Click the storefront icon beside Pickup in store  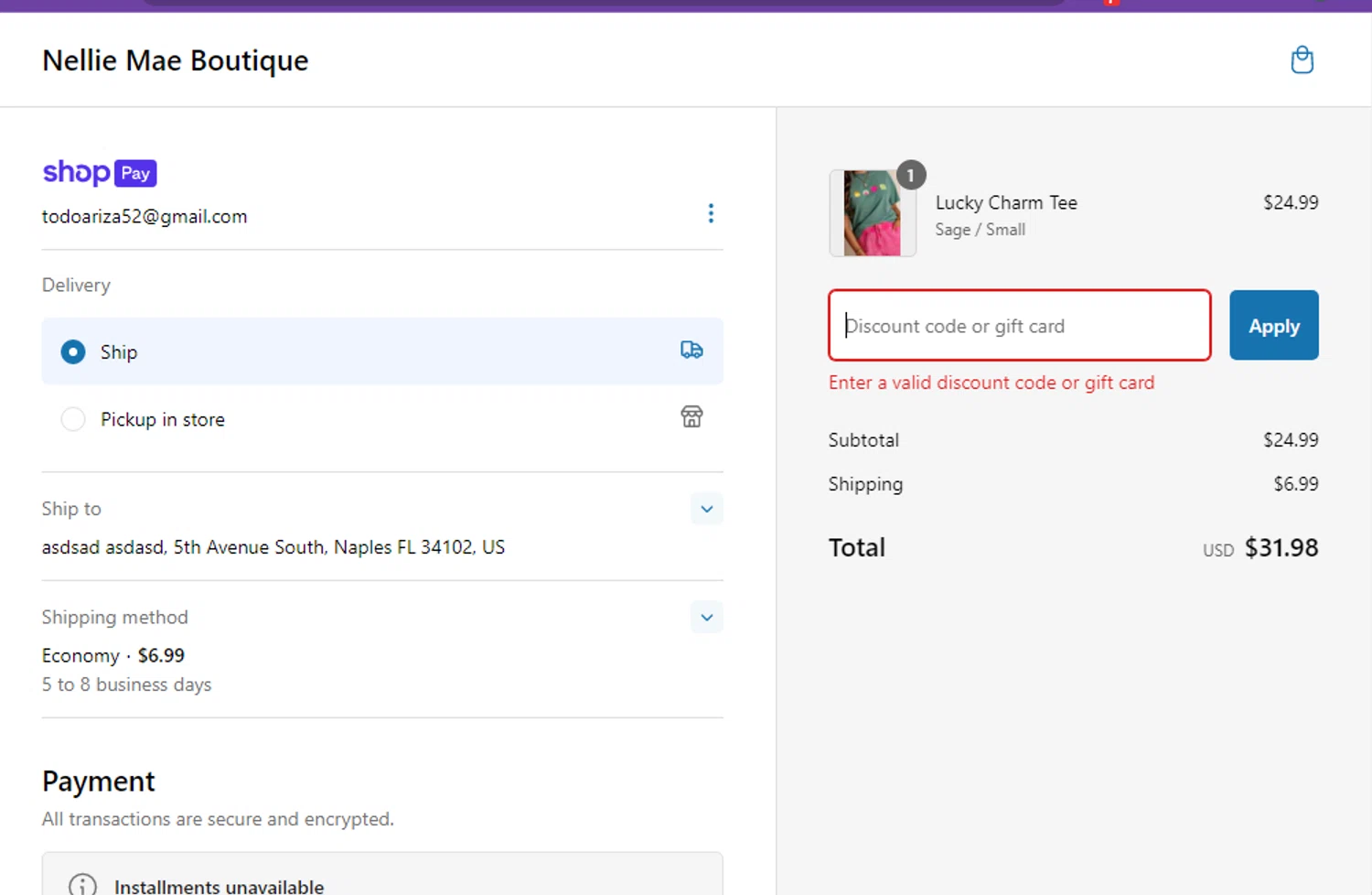[x=691, y=417]
